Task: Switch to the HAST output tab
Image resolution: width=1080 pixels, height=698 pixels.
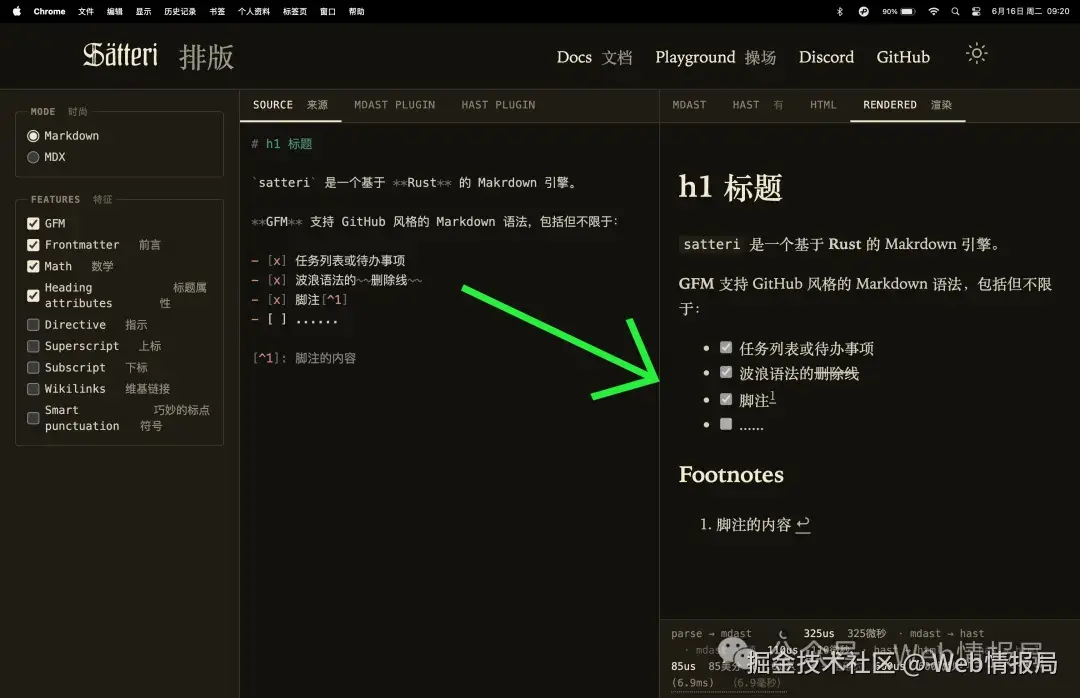Action: pyautogui.click(x=758, y=105)
